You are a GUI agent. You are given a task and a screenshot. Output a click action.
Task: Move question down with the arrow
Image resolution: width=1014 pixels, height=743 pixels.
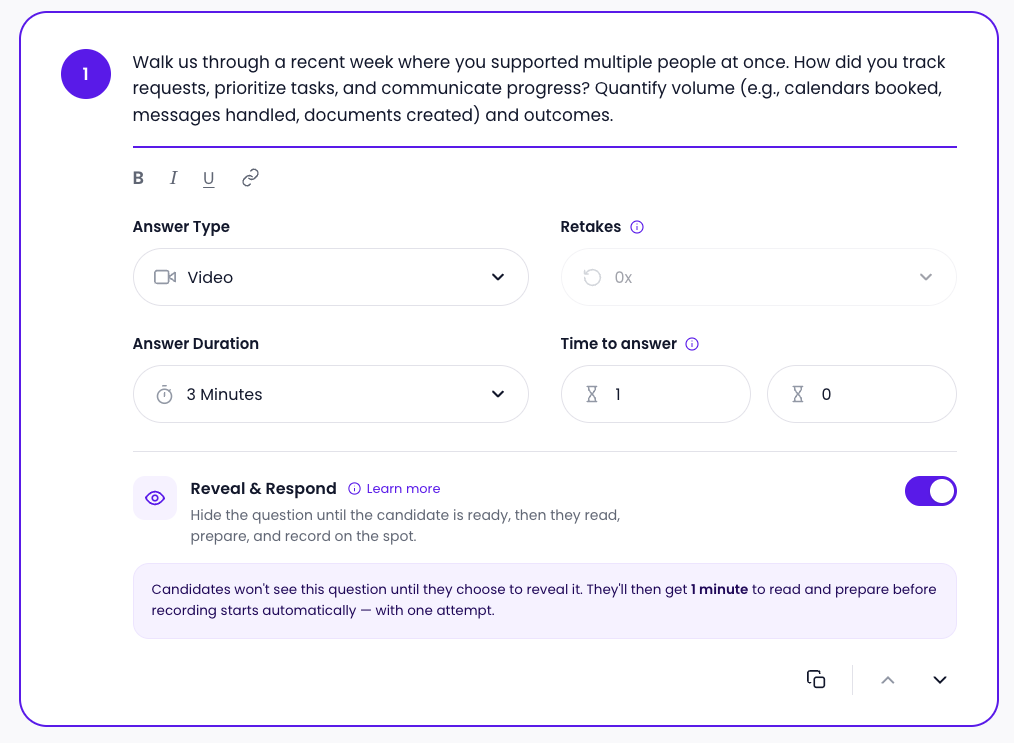[940, 680]
